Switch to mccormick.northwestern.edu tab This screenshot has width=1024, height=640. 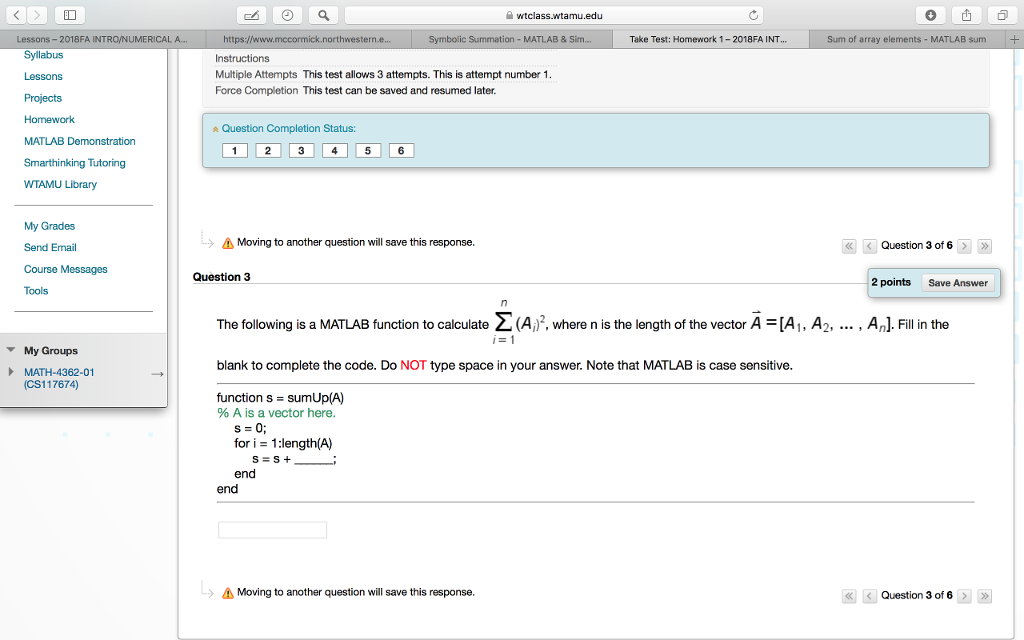[307, 39]
